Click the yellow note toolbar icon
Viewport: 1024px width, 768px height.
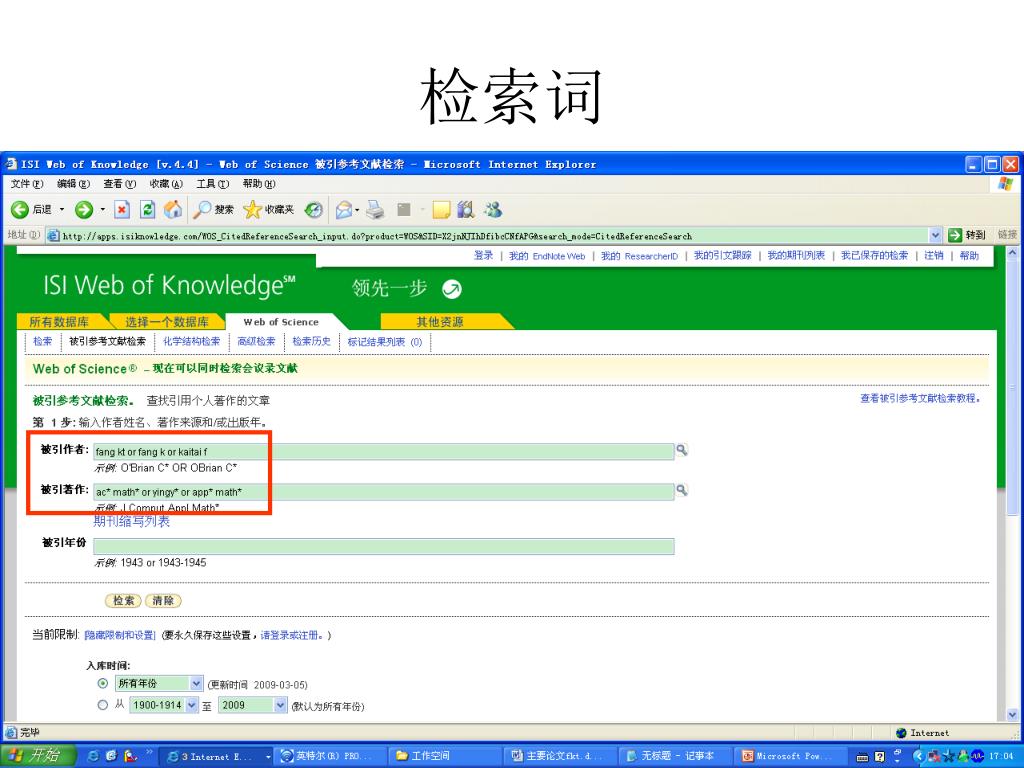click(x=441, y=209)
